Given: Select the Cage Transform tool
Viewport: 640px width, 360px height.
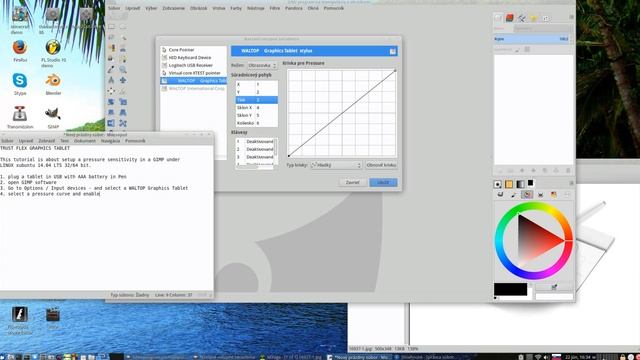Looking at the screenshot, I should [122, 123].
